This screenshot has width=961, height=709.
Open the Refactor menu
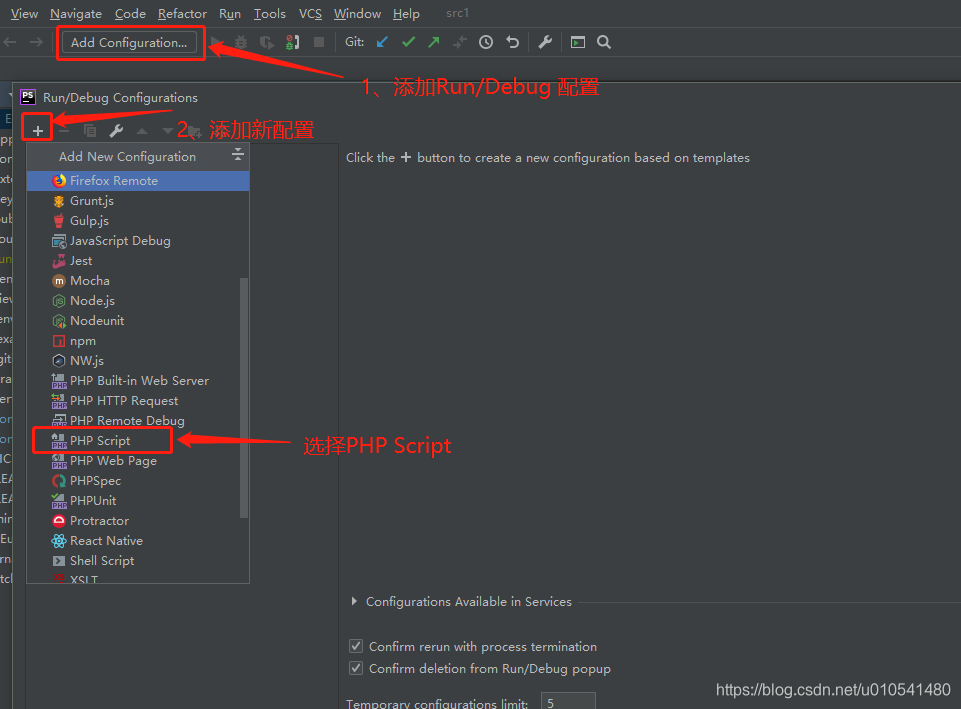pos(182,13)
